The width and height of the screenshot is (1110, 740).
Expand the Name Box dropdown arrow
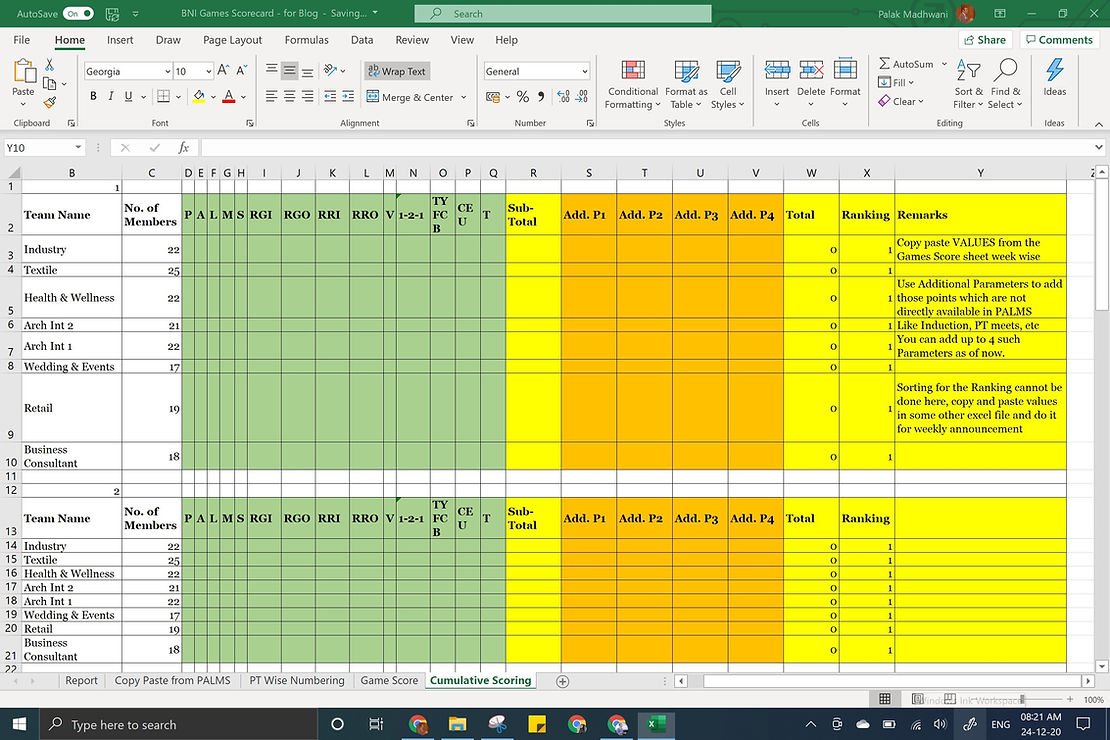click(x=78, y=148)
